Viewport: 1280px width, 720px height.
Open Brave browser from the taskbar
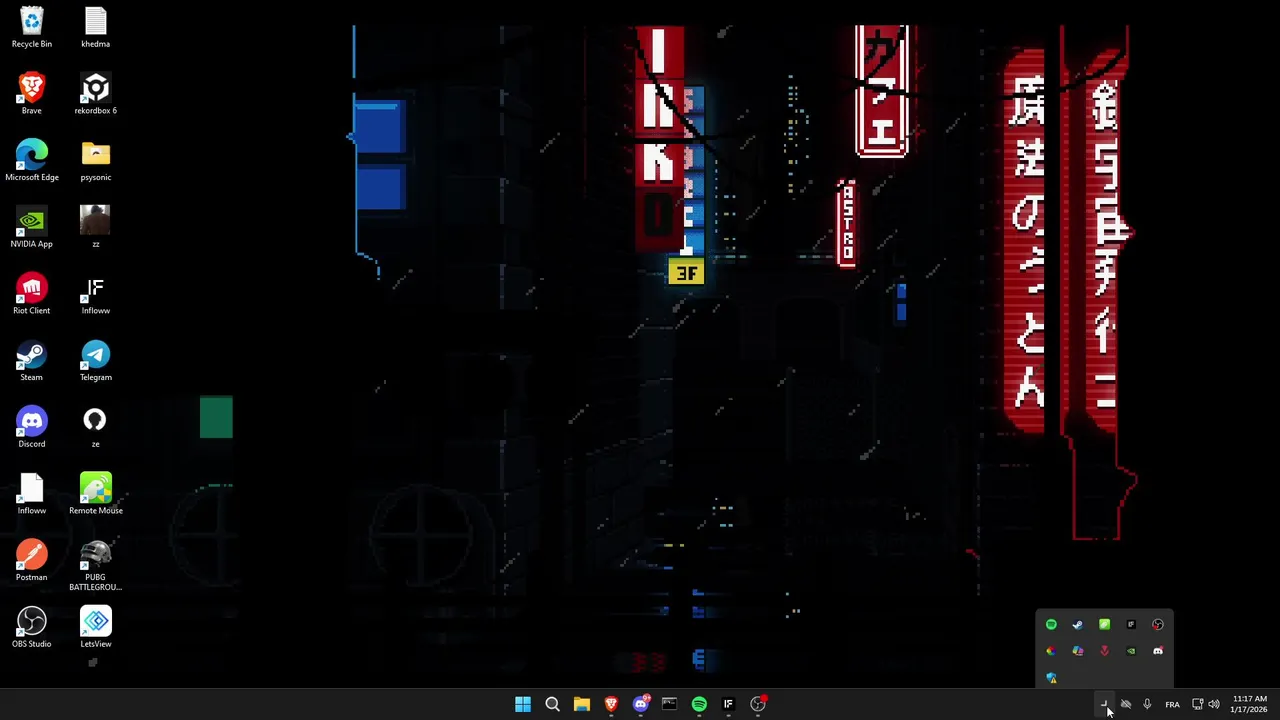[611, 704]
